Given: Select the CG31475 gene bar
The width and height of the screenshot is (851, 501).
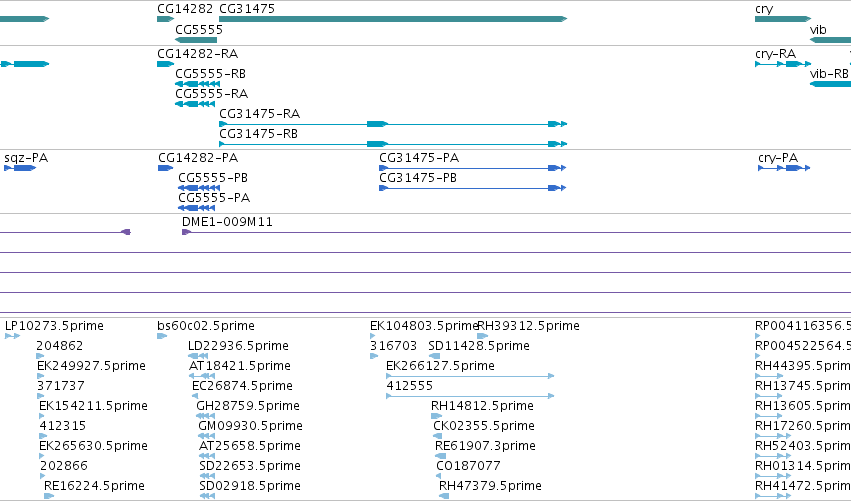Looking at the screenshot, I should tap(393, 19).
